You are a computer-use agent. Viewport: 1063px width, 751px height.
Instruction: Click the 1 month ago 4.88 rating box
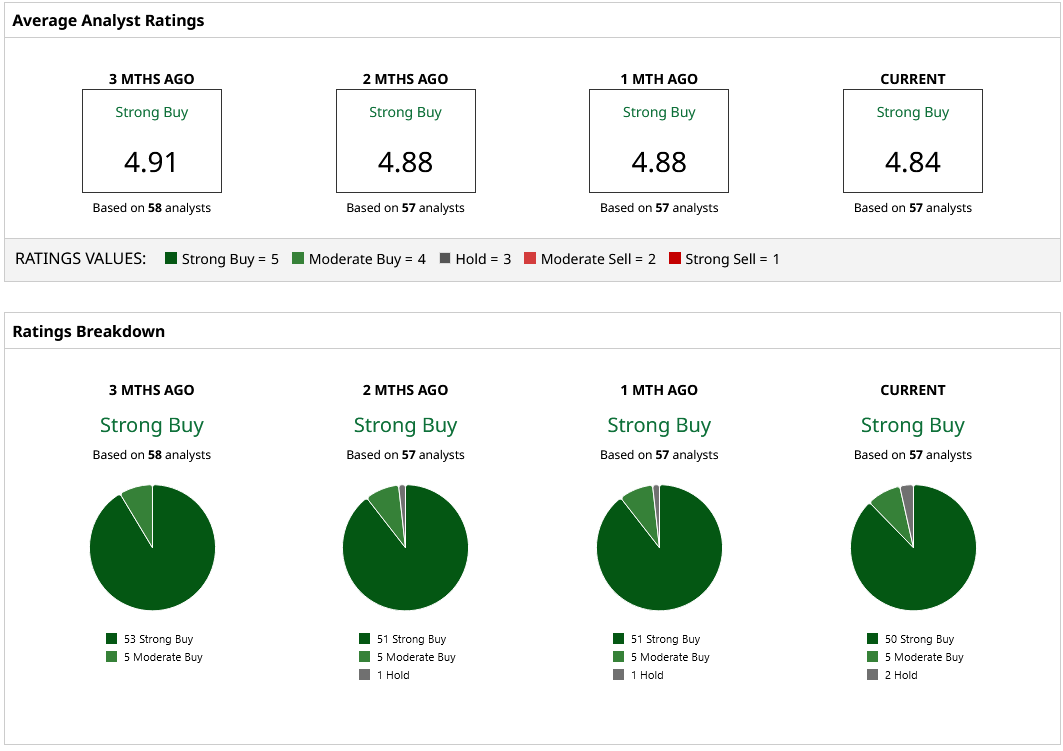659,141
